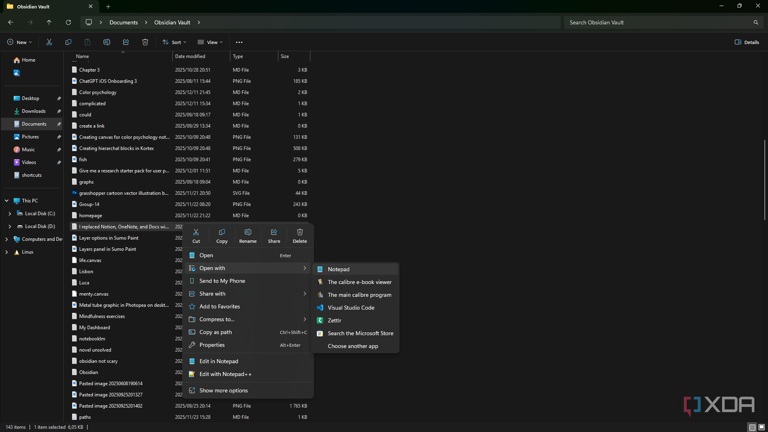The height and width of the screenshot is (432, 768).
Task: Expand the Local Disk (C:) tree node
Action: [x=10, y=213]
